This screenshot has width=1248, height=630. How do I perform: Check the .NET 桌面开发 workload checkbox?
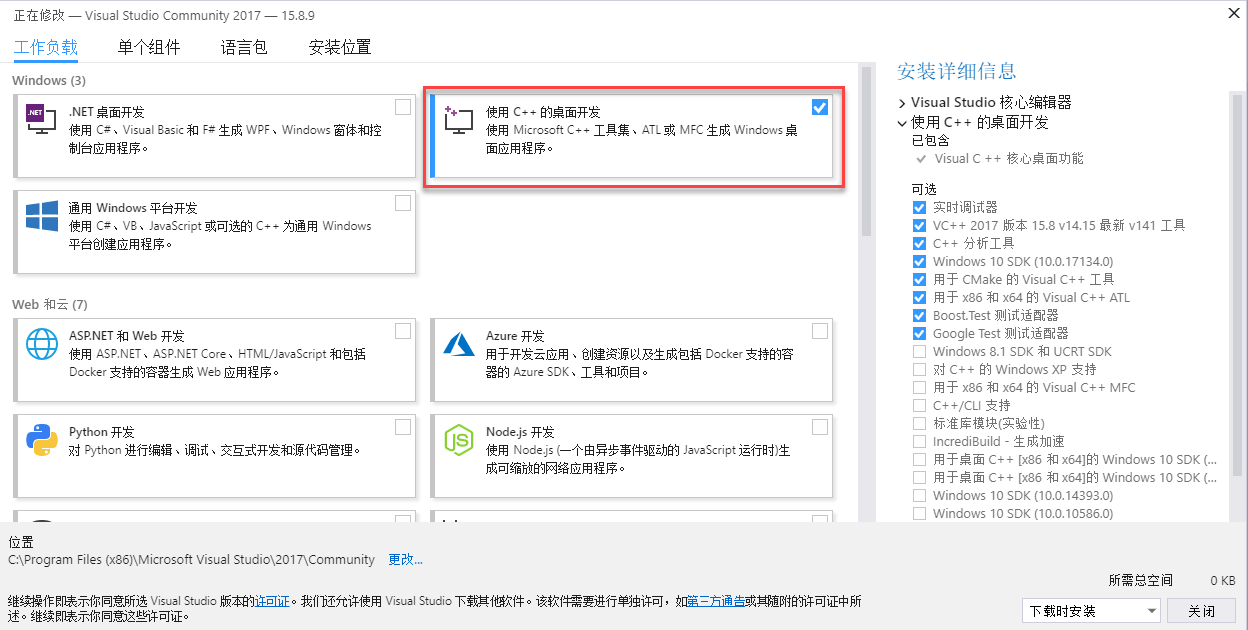(x=403, y=107)
